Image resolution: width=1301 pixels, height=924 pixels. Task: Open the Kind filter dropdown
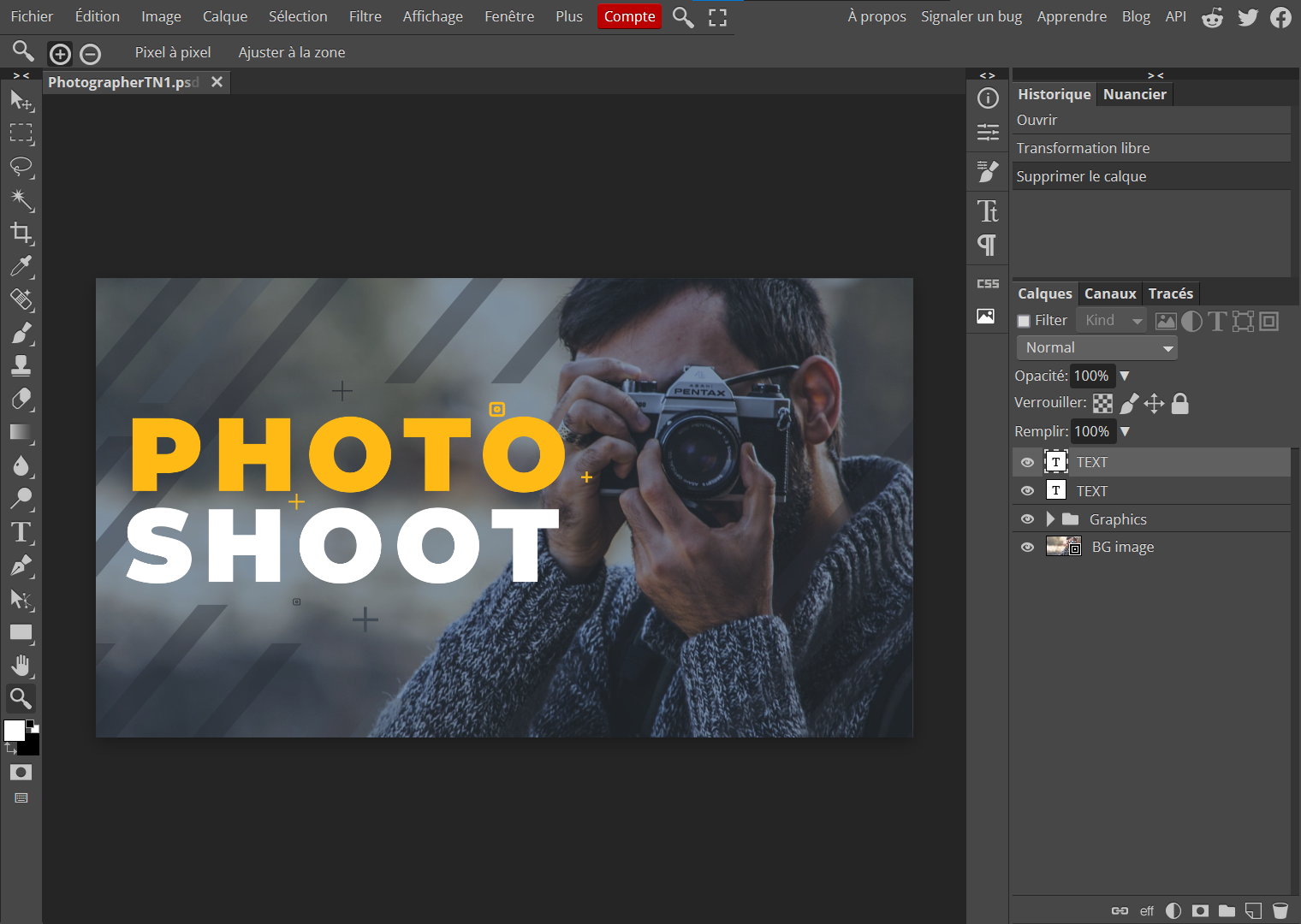[x=1111, y=320]
